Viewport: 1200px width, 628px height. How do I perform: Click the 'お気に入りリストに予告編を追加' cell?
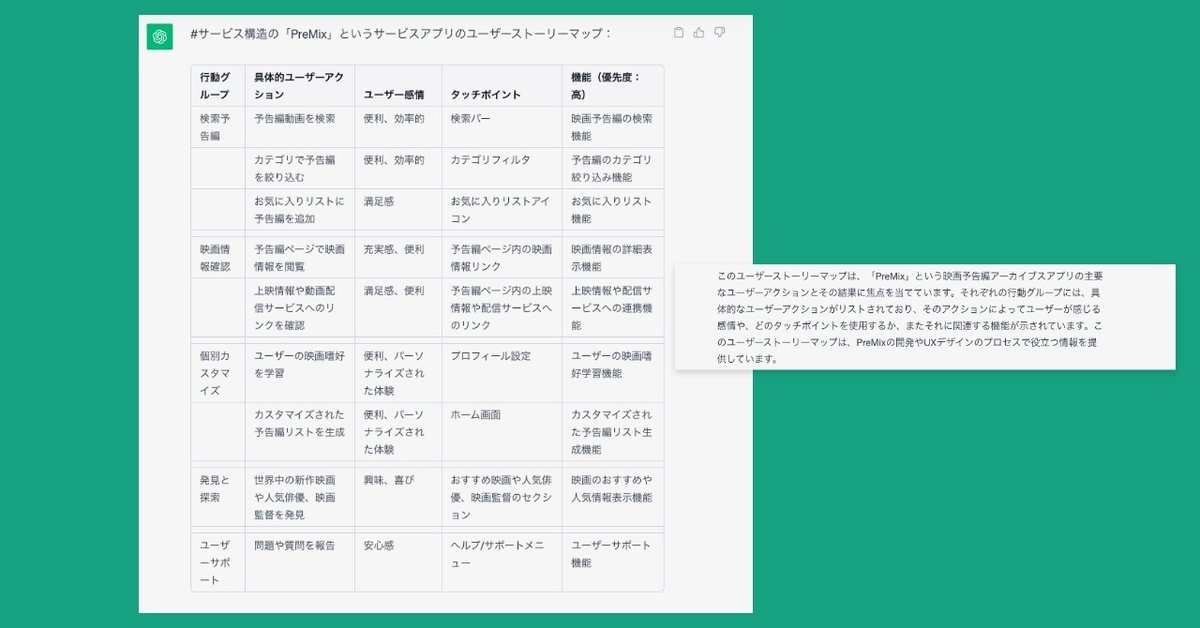(x=300, y=210)
